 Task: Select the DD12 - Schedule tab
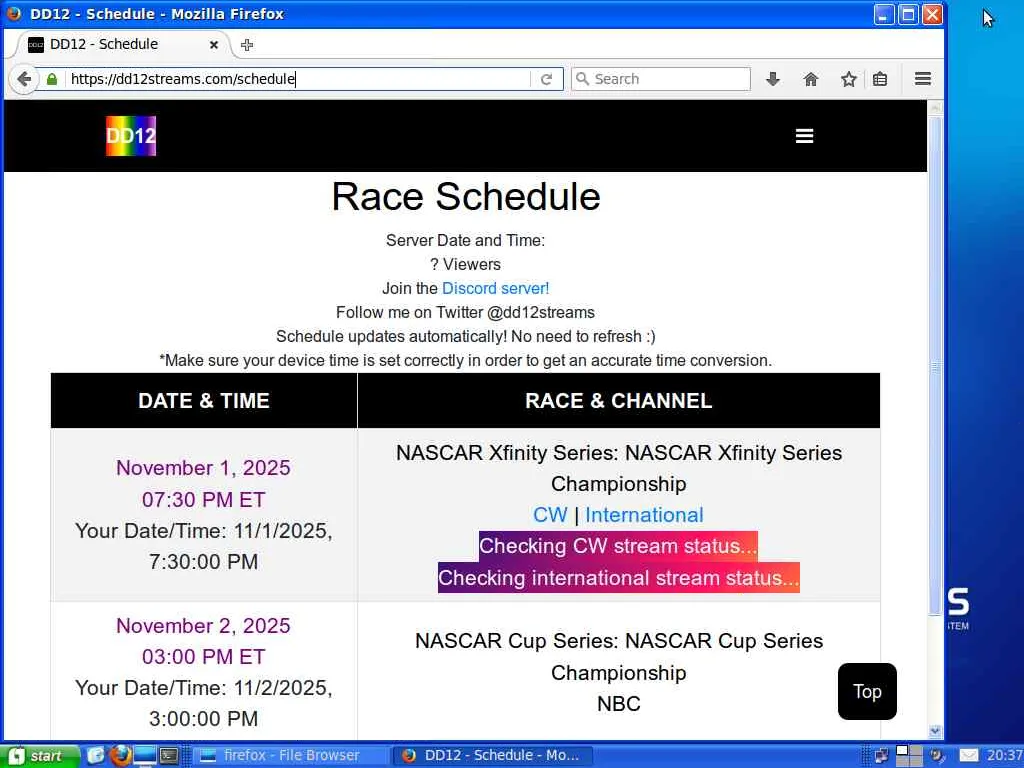pos(124,44)
